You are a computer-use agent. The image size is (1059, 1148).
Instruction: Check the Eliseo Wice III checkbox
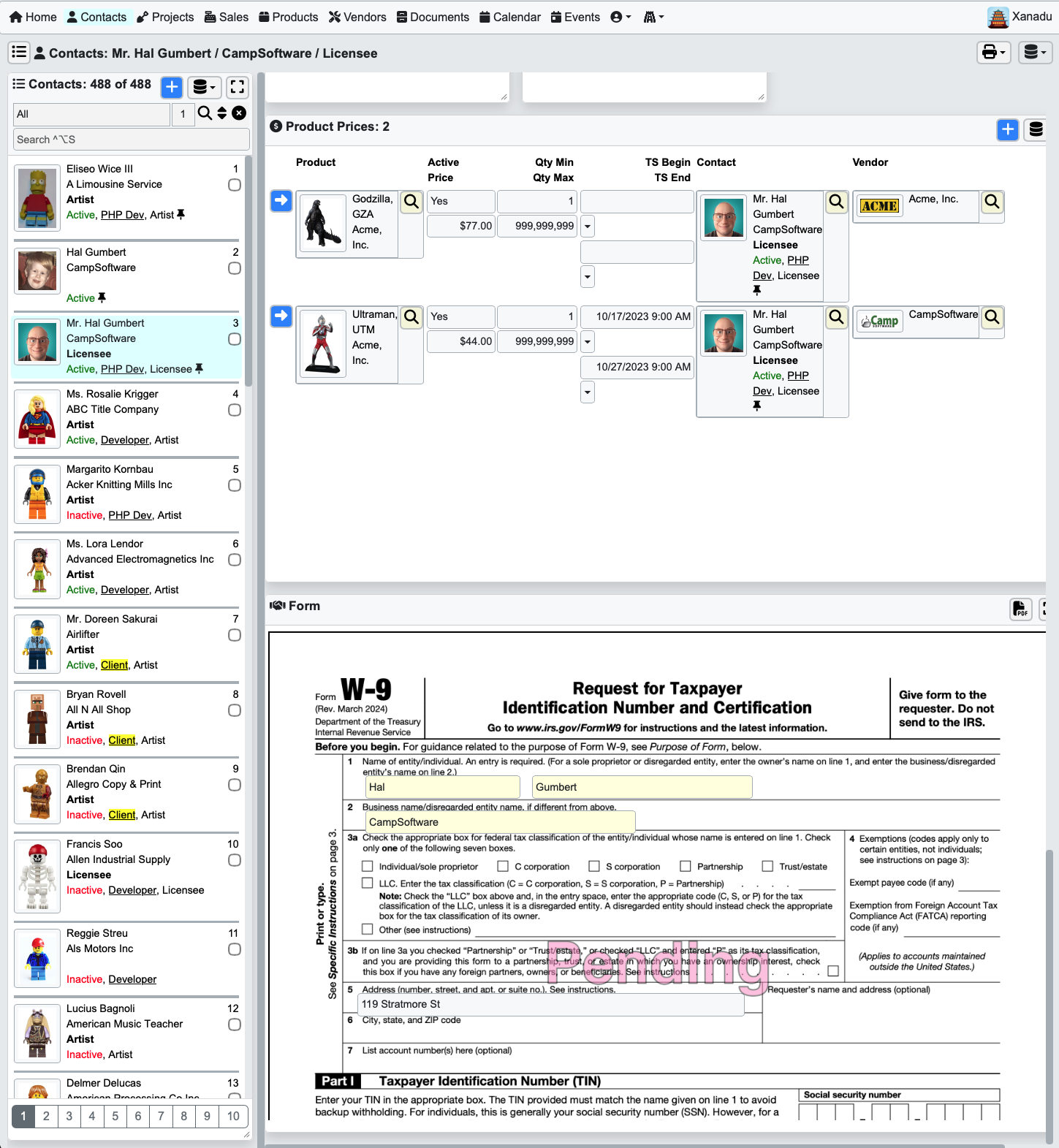pos(235,185)
